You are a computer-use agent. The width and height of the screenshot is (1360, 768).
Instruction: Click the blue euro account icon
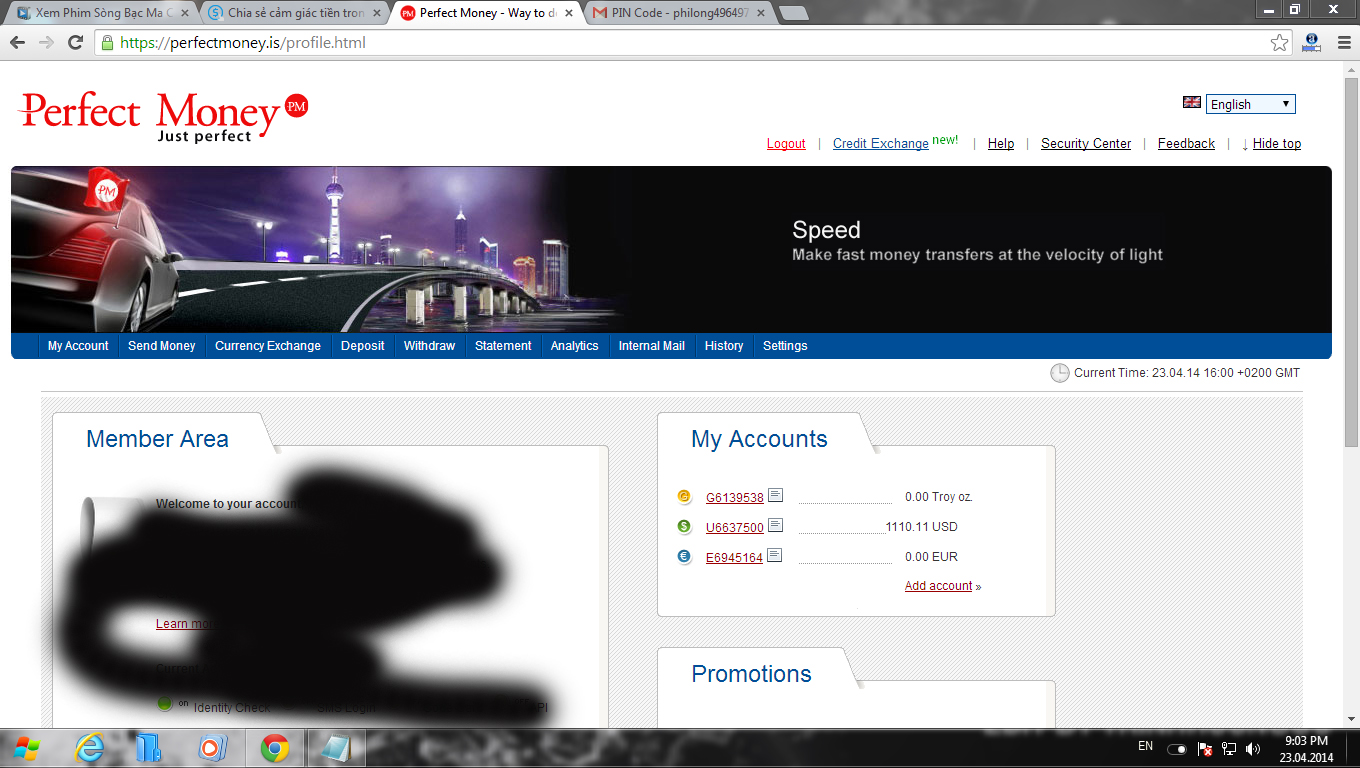(684, 557)
